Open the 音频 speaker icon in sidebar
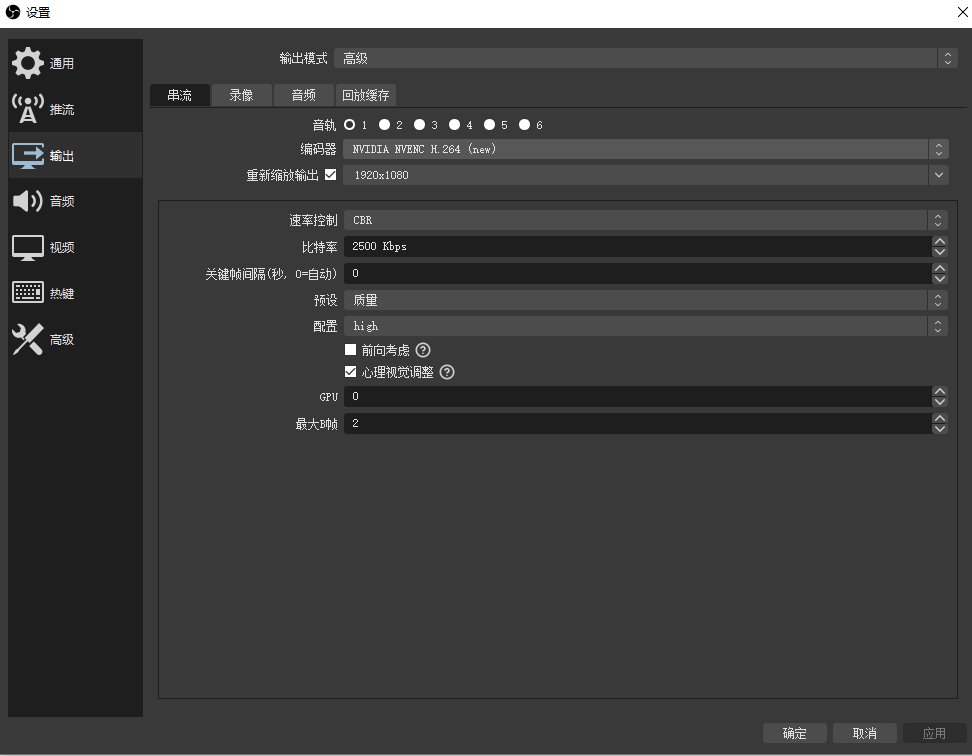This screenshot has height=756, width=972. coord(28,201)
